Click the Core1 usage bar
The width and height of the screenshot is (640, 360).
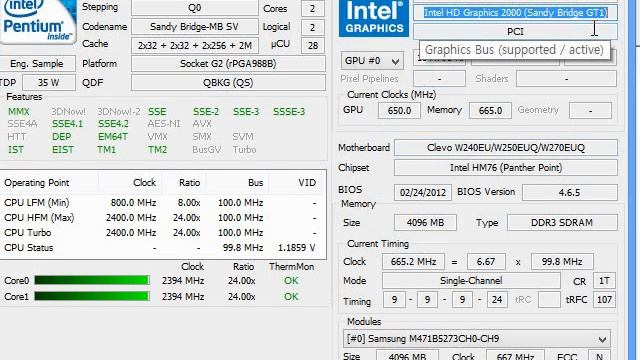(92, 296)
